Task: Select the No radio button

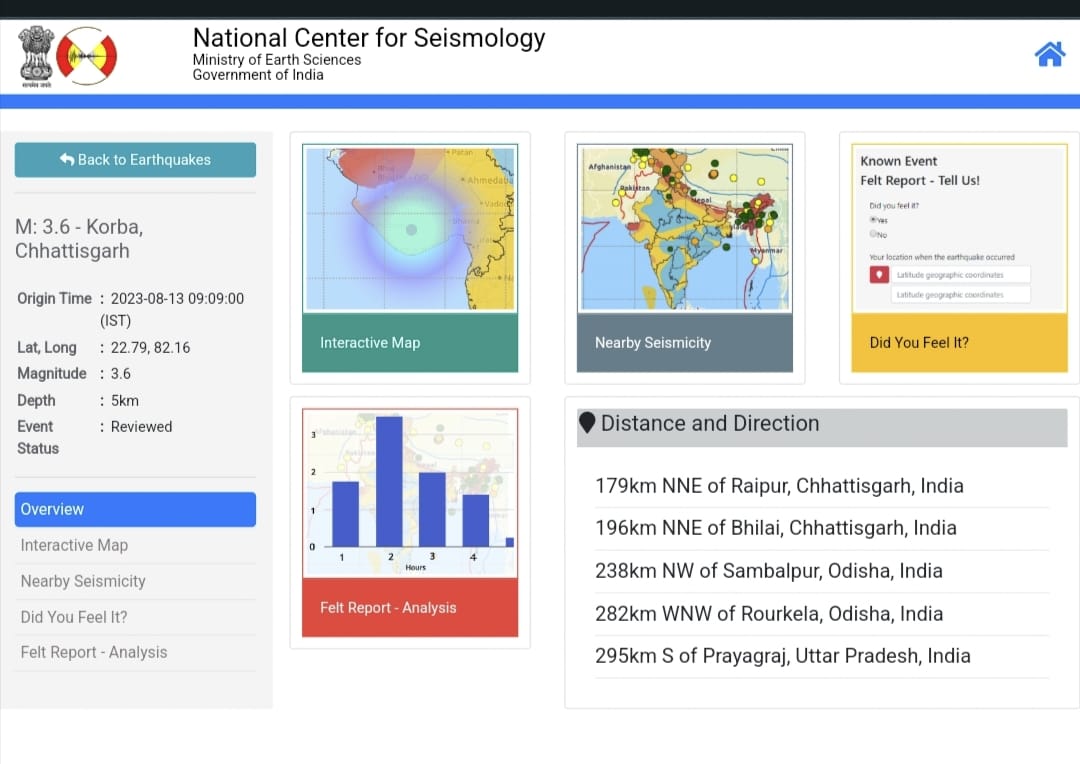Action: (x=873, y=234)
